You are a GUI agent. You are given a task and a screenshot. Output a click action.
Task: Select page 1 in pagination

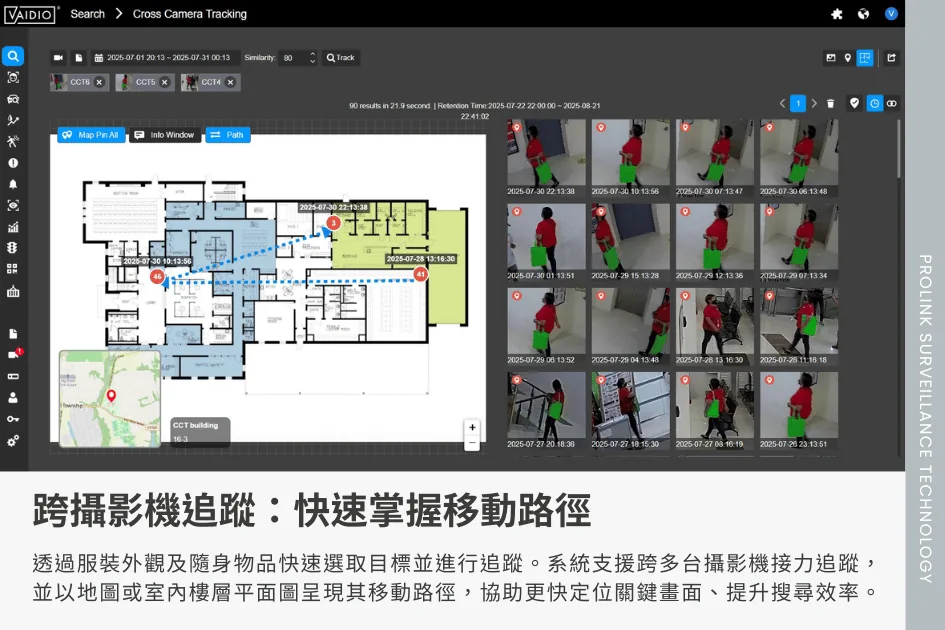(x=798, y=104)
